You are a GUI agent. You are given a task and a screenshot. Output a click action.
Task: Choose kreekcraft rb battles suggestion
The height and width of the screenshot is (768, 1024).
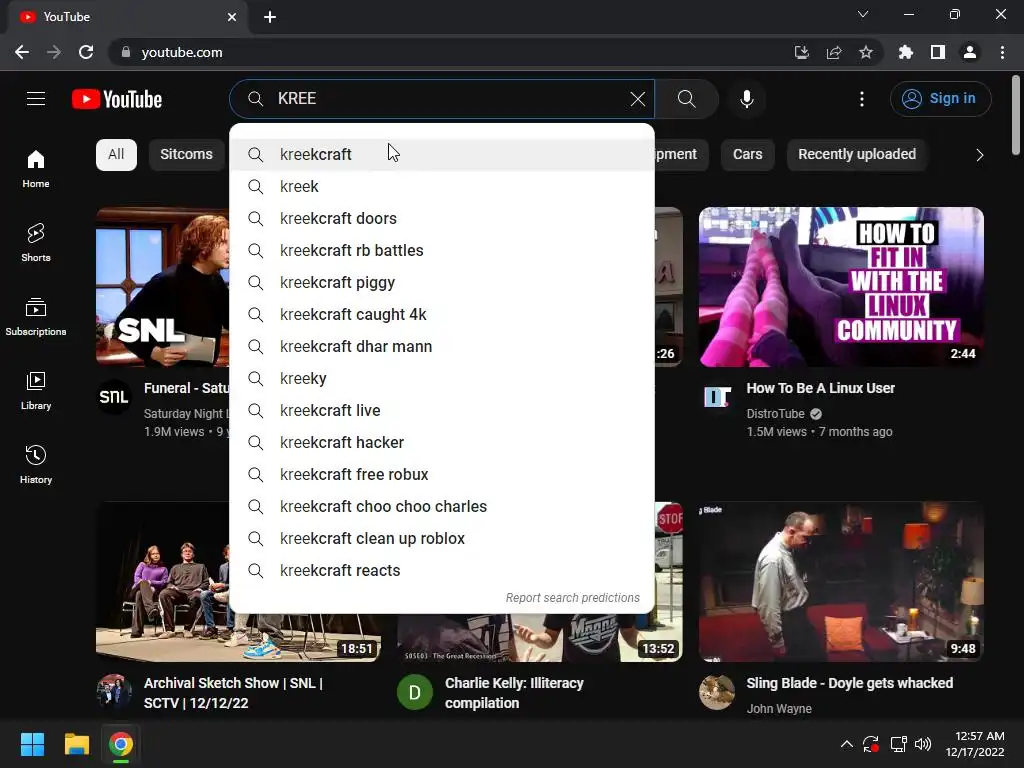click(442, 251)
